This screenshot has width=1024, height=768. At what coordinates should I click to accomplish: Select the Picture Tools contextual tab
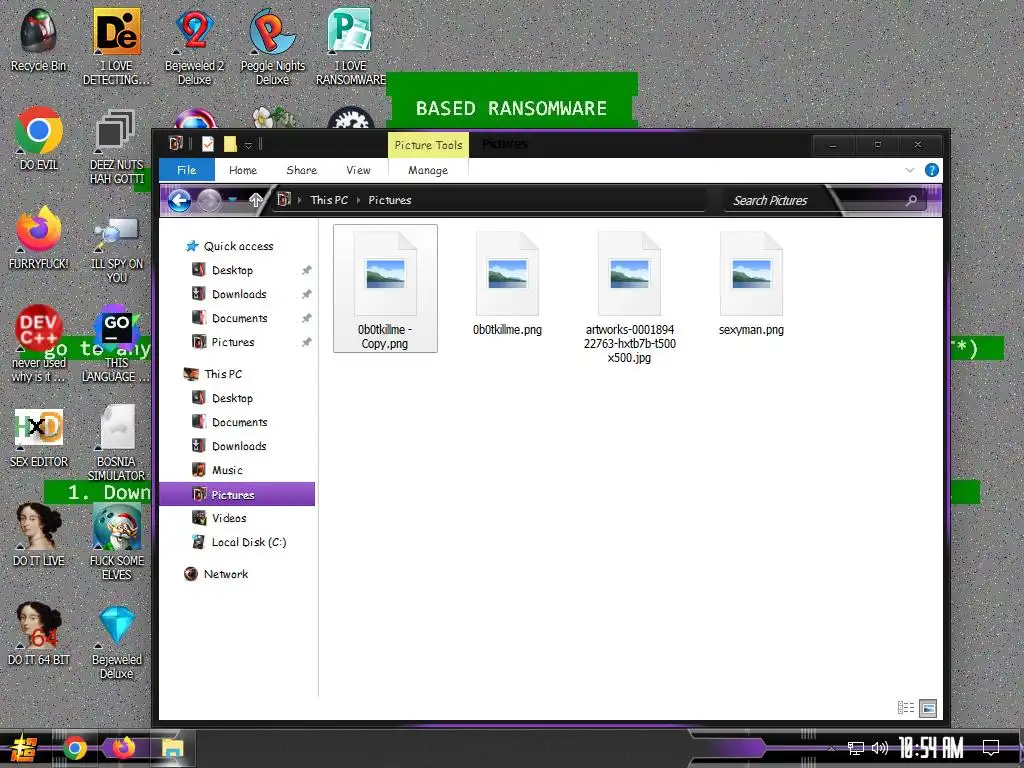[x=428, y=145]
